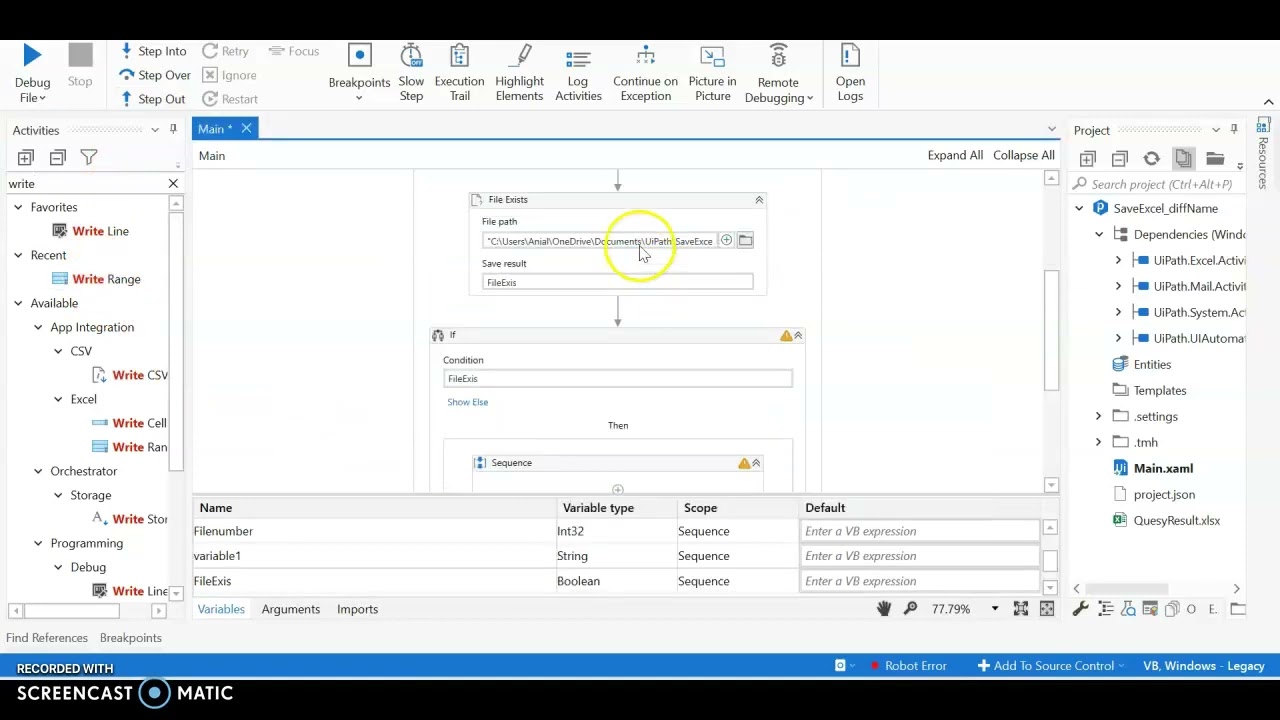Click Robot Error status indicator
The width and height of the screenshot is (1280, 720).
point(908,666)
